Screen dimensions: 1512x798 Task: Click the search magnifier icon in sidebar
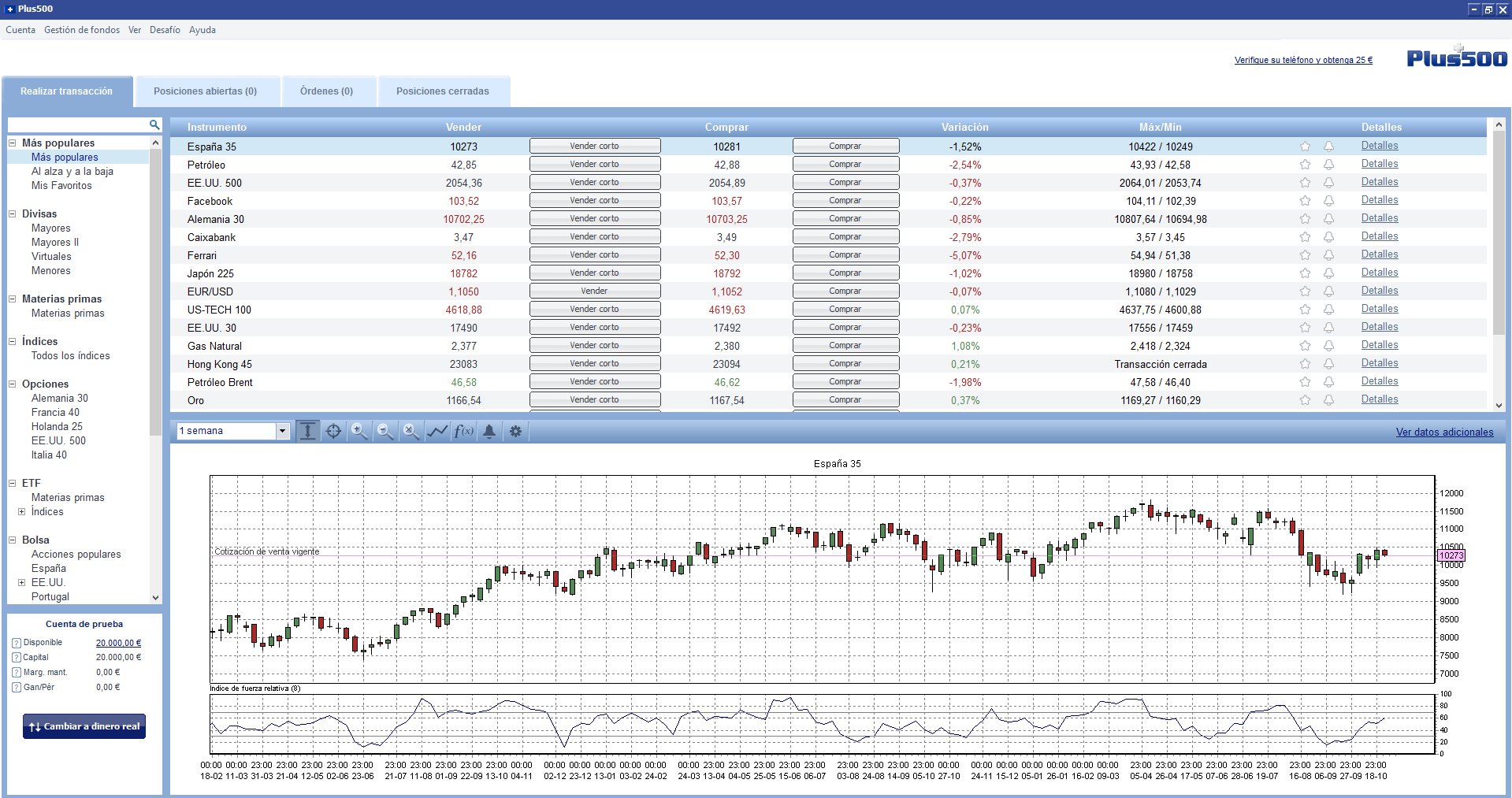click(154, 124)
